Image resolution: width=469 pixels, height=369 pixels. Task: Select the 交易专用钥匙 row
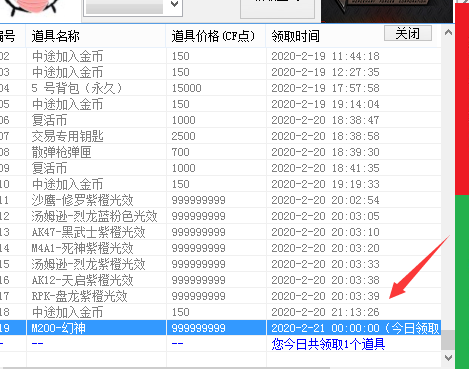(x=220, y=136)
